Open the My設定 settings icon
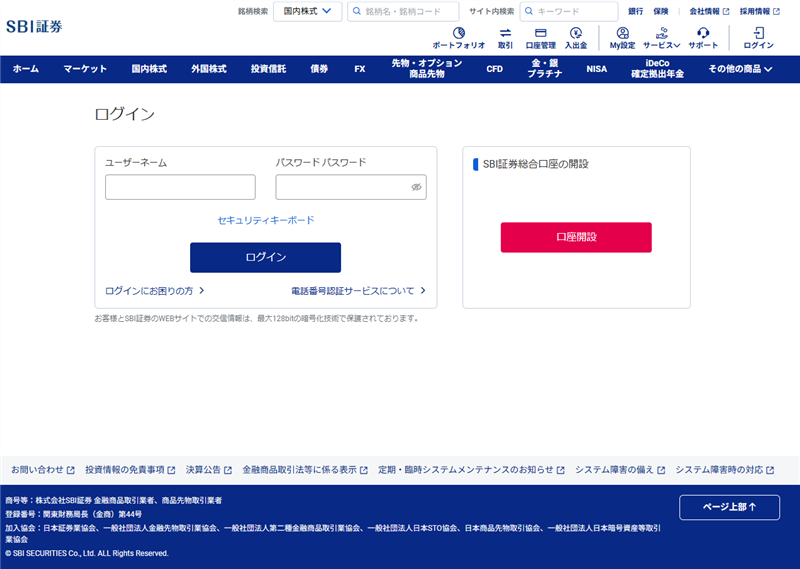 pyautogui.click(x=622, y=34)
